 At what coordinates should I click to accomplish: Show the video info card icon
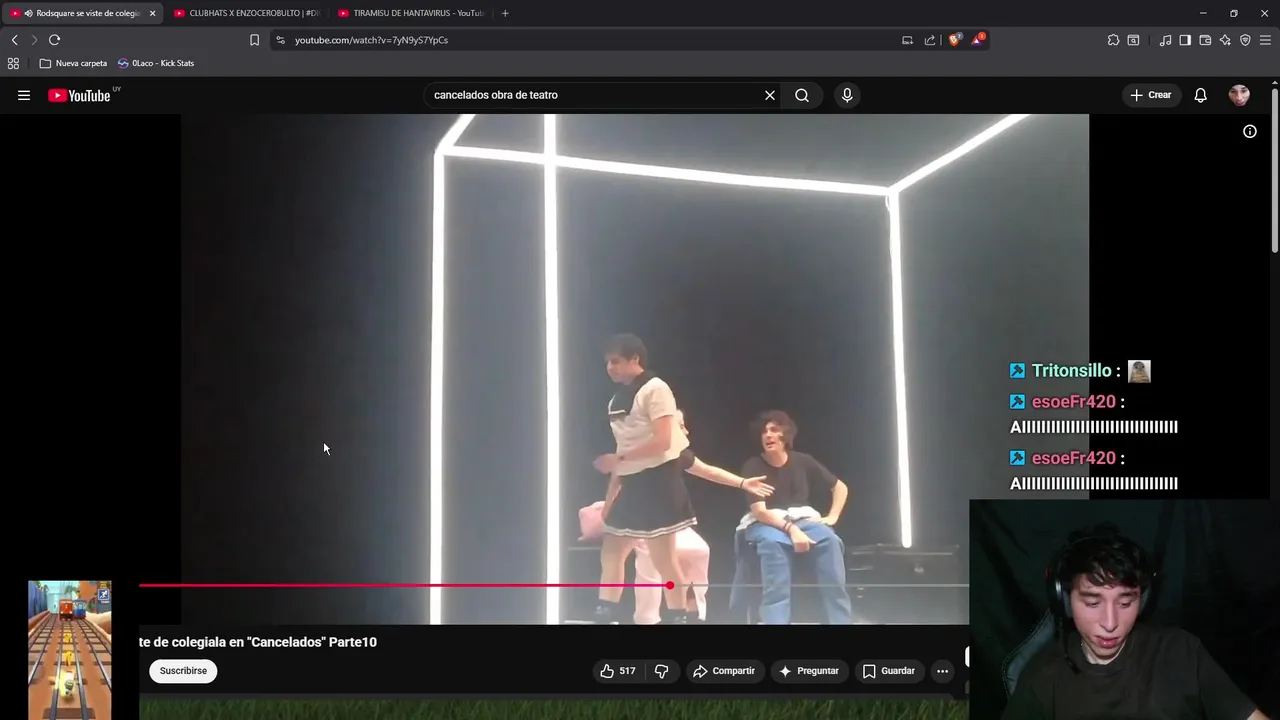pyautogui.click(x=1250, y=131)
